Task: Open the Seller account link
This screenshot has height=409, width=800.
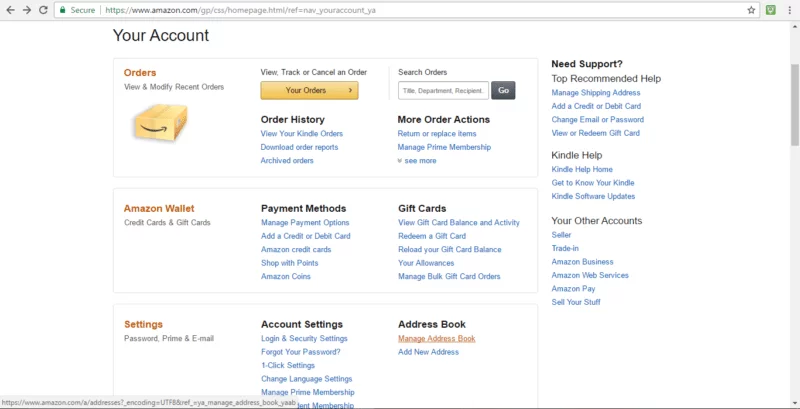Action: tap(561, 235)
